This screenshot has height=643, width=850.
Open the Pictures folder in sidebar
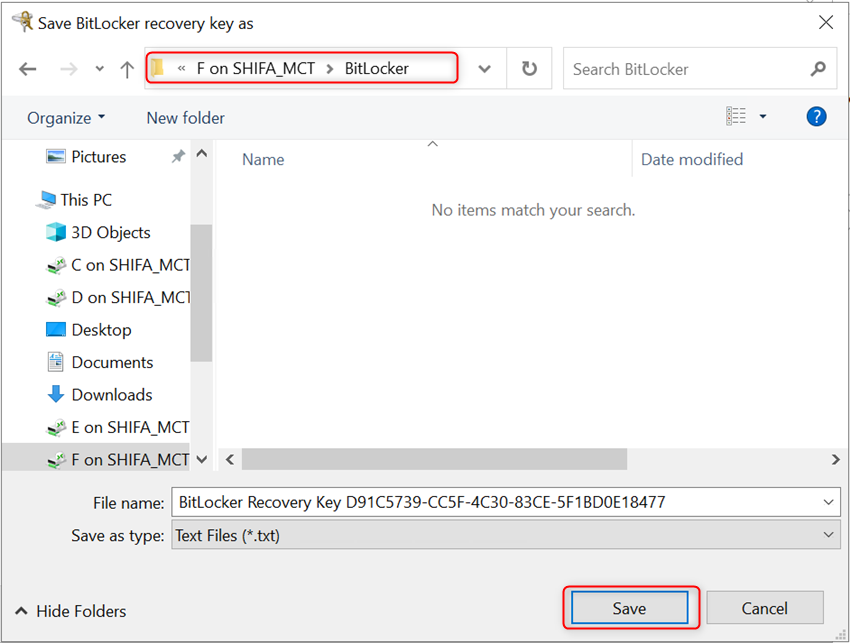click(96, 156)
